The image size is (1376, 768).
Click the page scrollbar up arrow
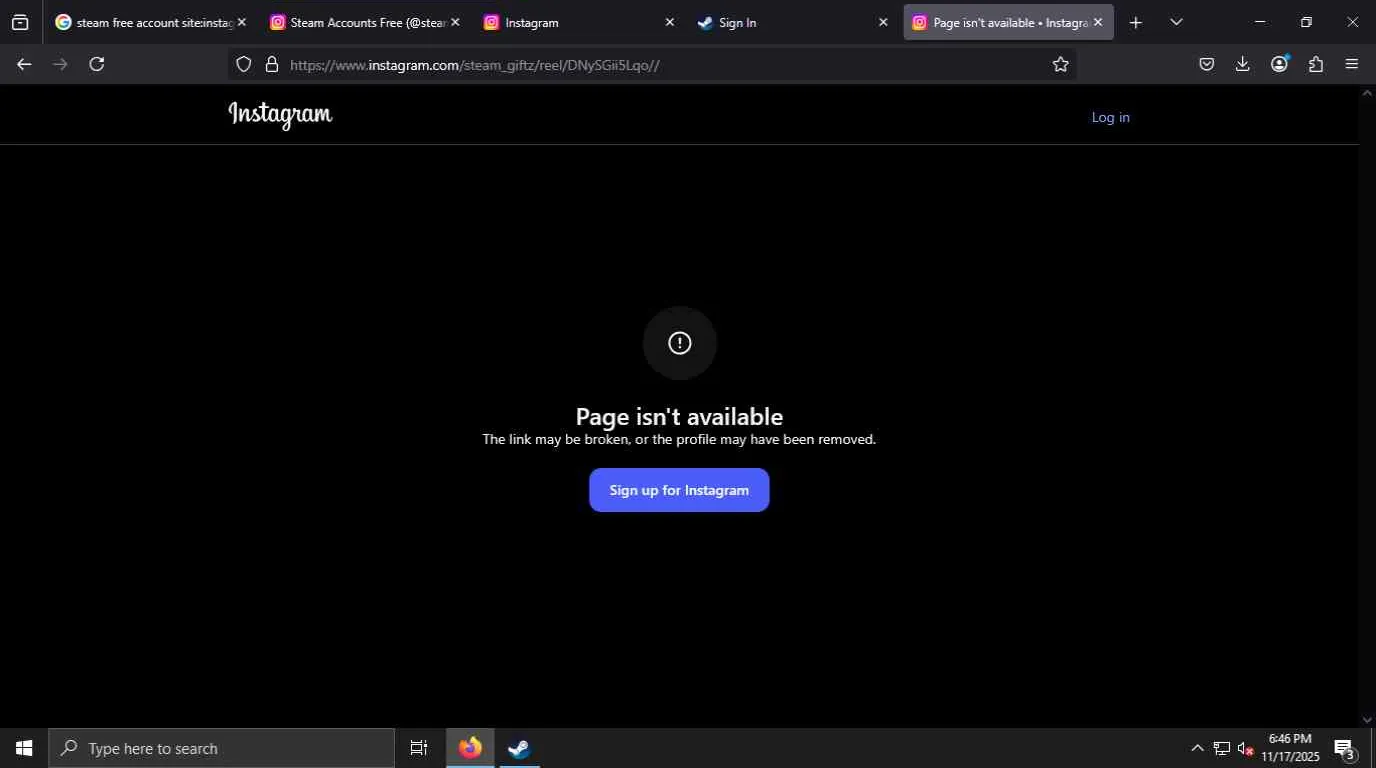[x=1367, y=93]
